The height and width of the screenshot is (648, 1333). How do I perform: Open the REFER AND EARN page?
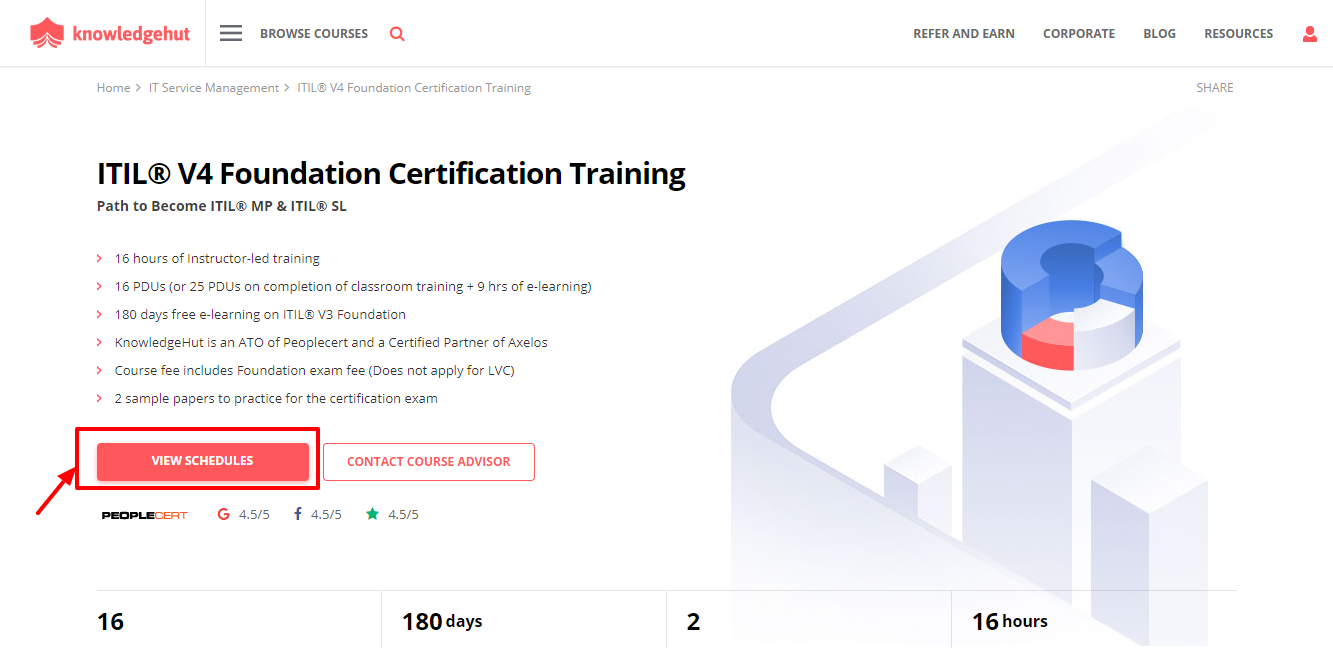963,33
